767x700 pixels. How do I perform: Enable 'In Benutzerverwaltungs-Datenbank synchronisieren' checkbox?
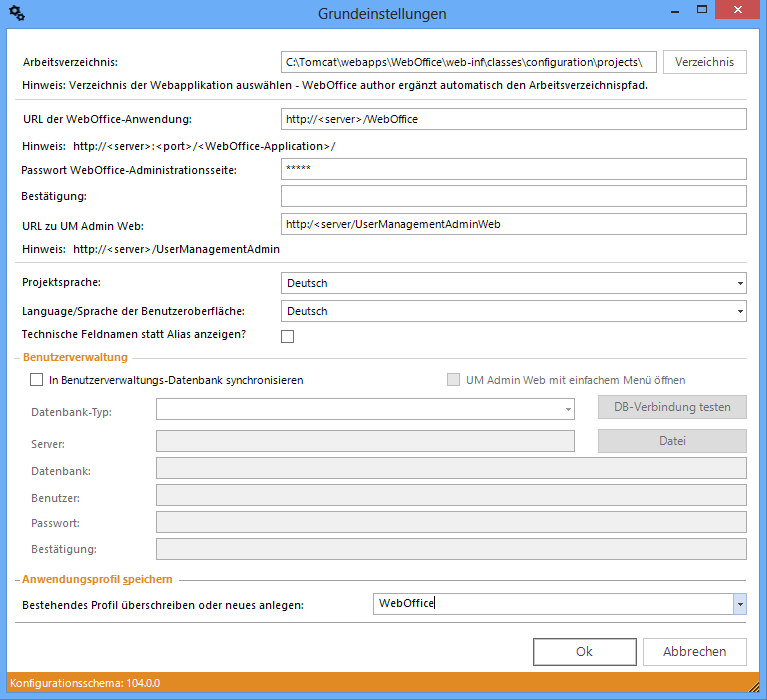coord(37,380)
